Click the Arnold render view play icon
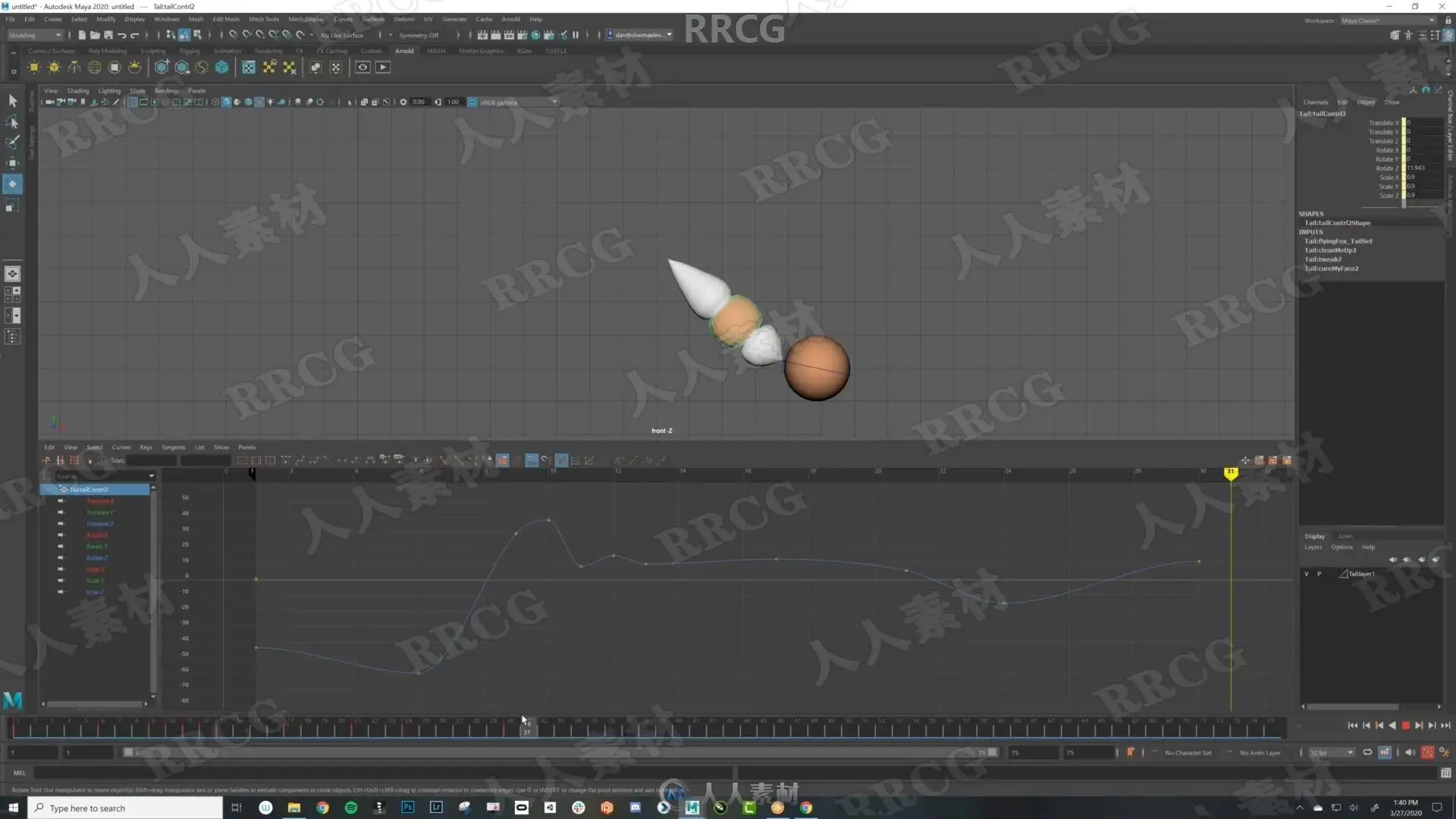 pos(383,67)
